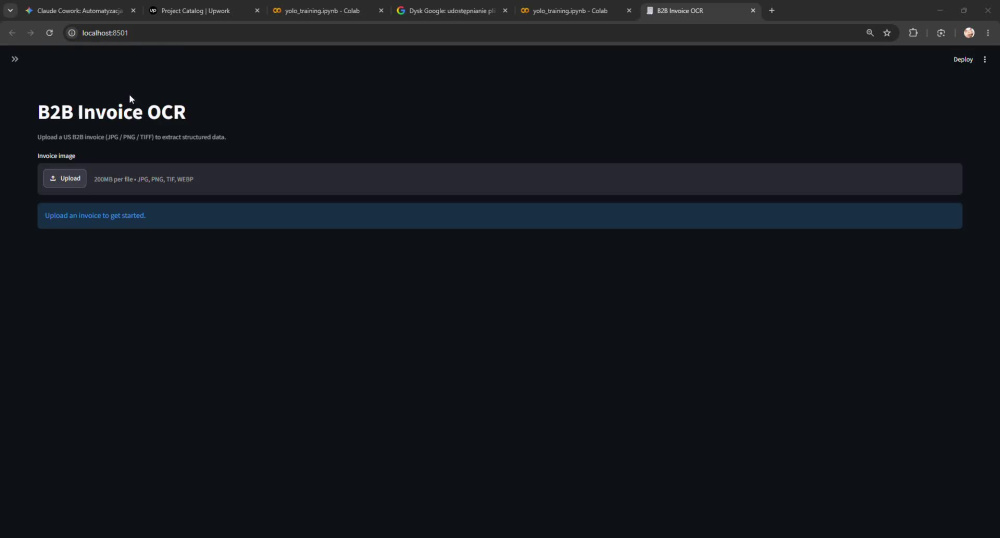Switch to the first yolo_training.ipynb Colab tab
1000x538 pixels.
[322, 11]
